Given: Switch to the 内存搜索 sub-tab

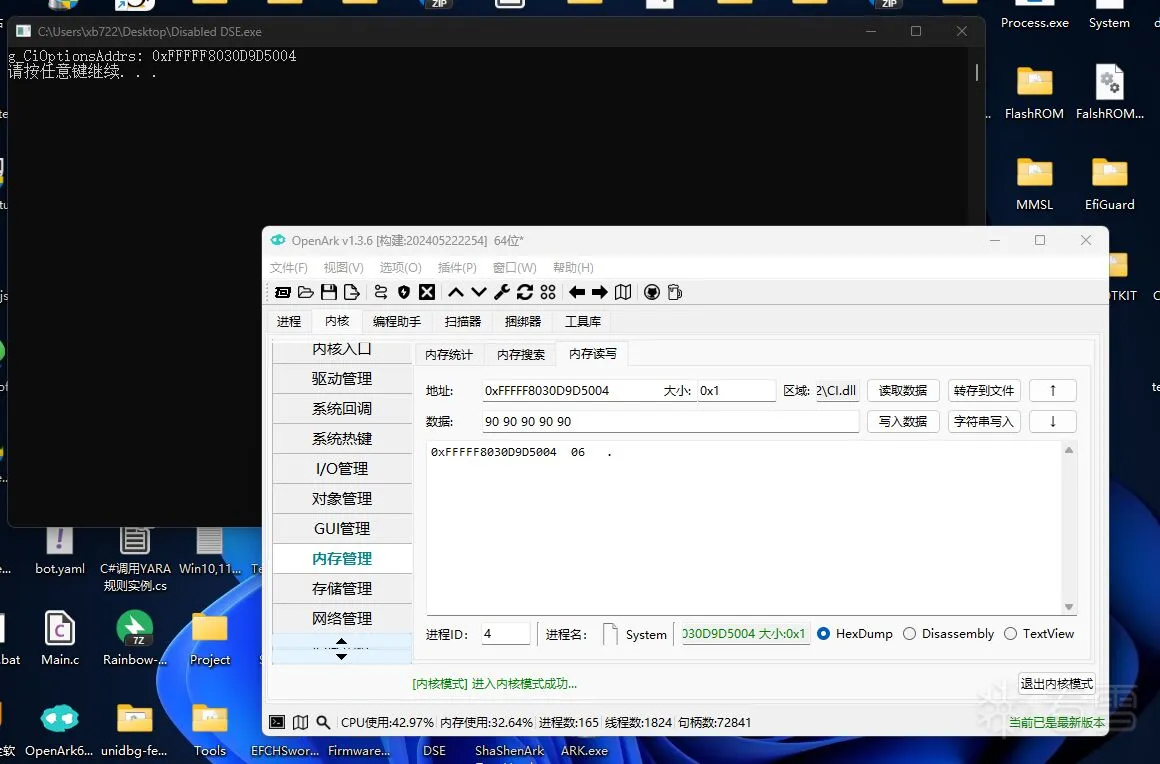Looking at the screenshot, I should [x=521, y=354].
